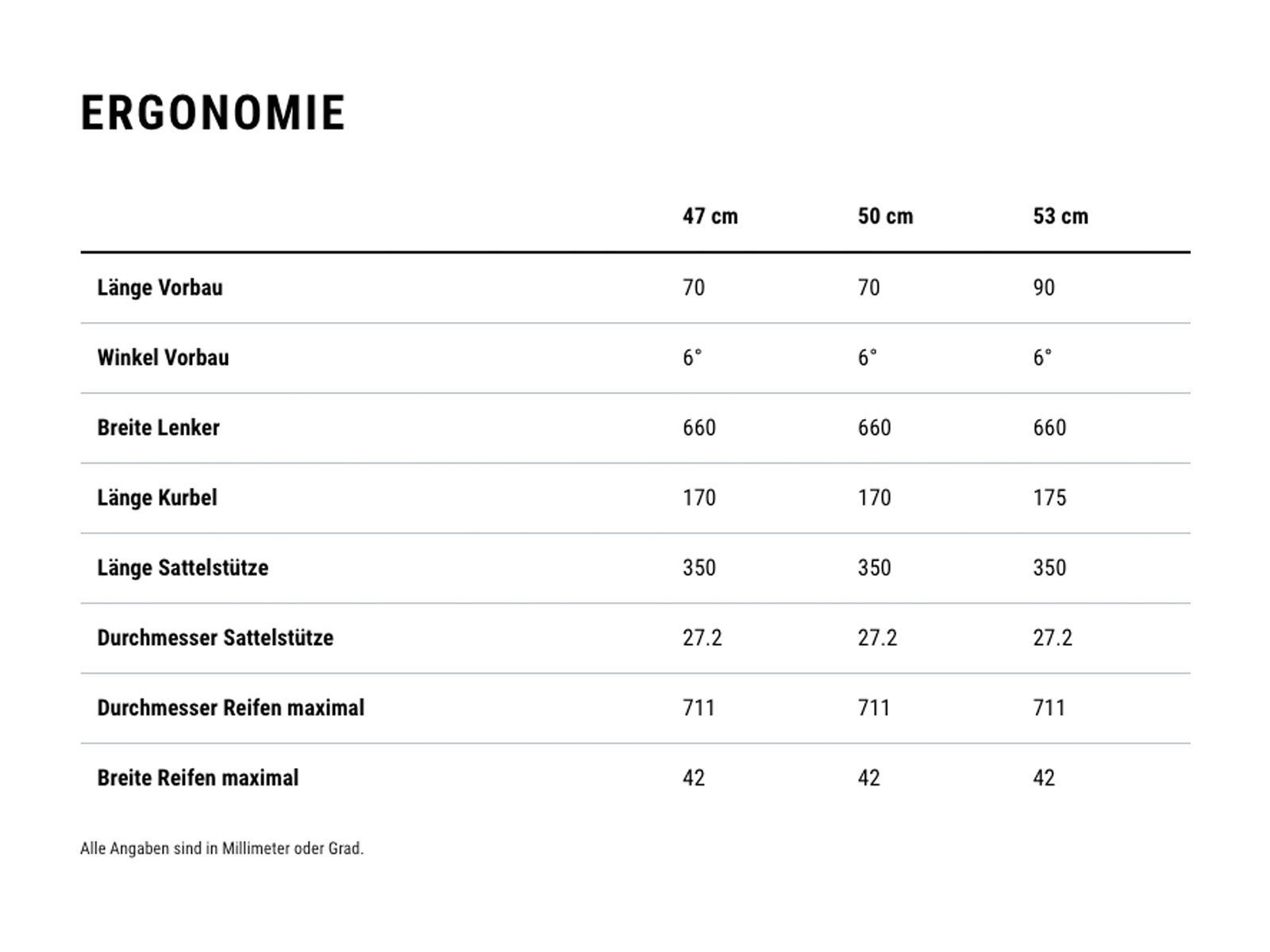1270x952 pixels.
Task: Select the 47 cm column header
Action: (710, 216)
